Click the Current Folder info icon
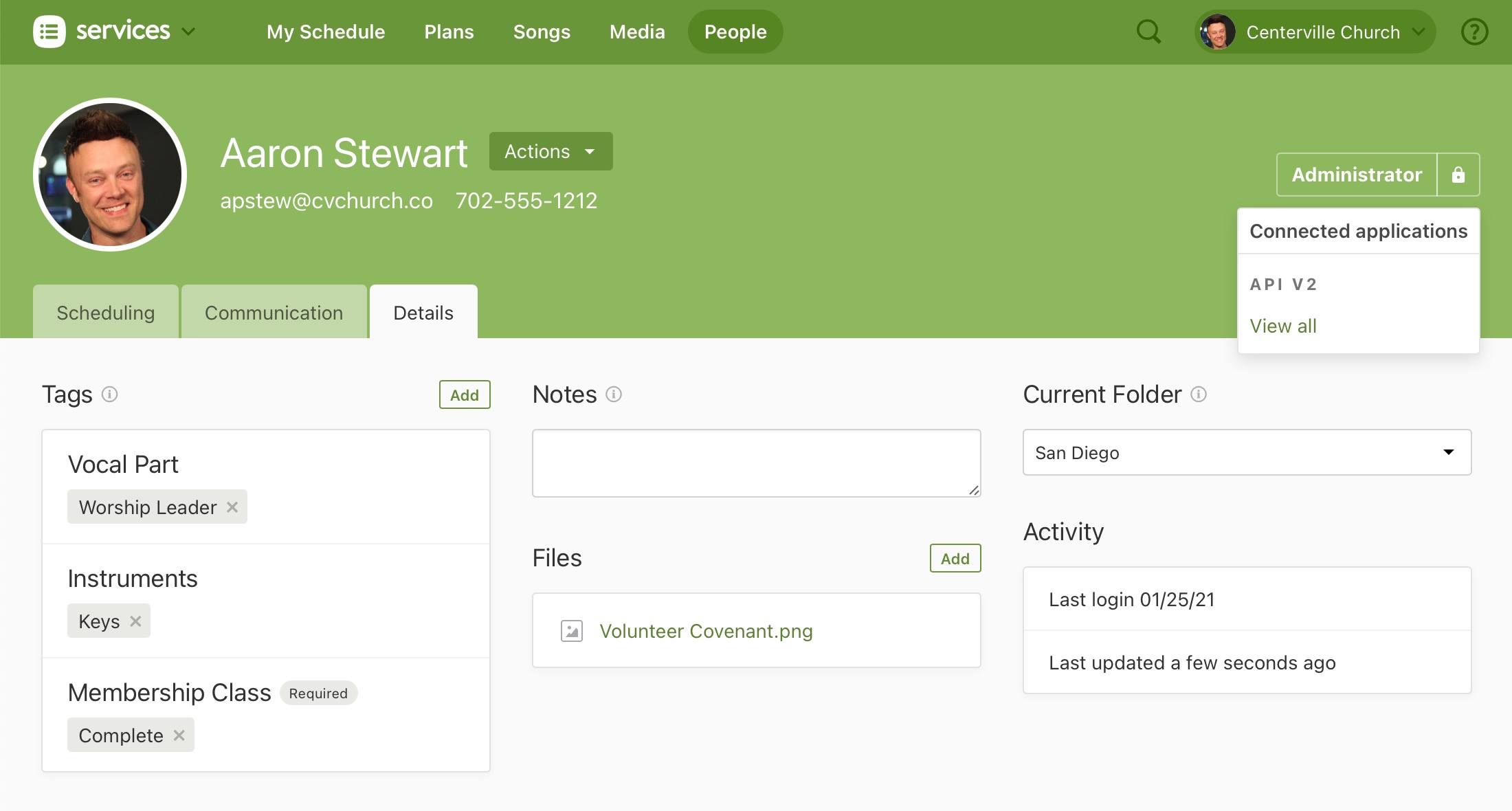The height and width of the screenshot is (811, 1512). pos(1199,395)
